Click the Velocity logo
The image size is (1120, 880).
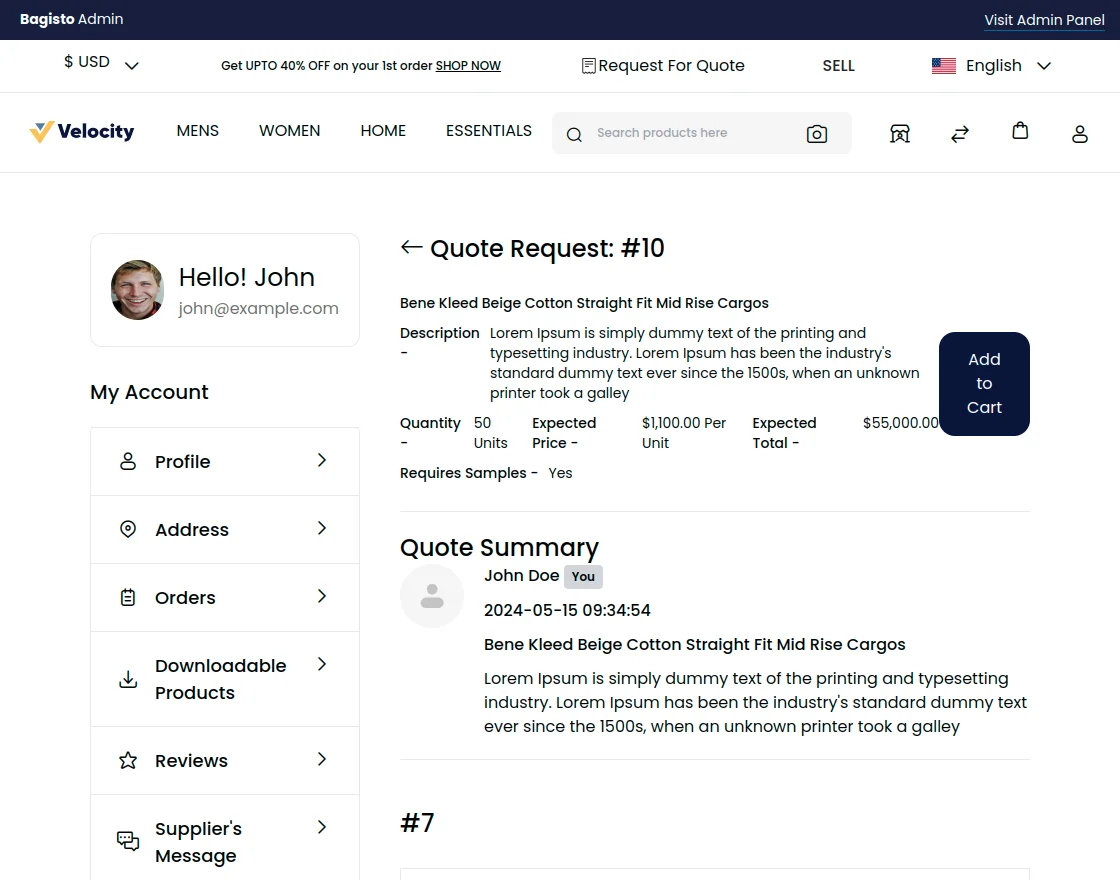click(x=82, y=132)
